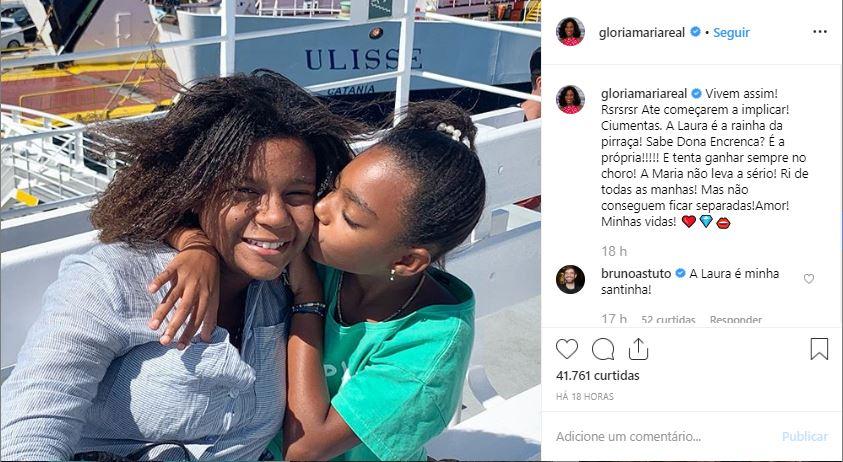
Task: Open comments with the speech bubble icon
Action: tap(603, 349)
